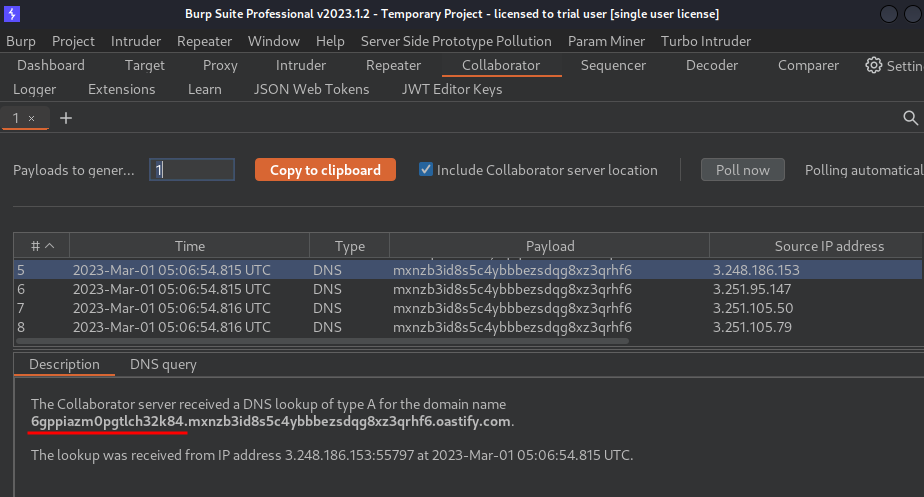Screen dimensions: 924x497
Task: Open Server Side Prototype Pollution menu
Action: (x=456, y=41)
